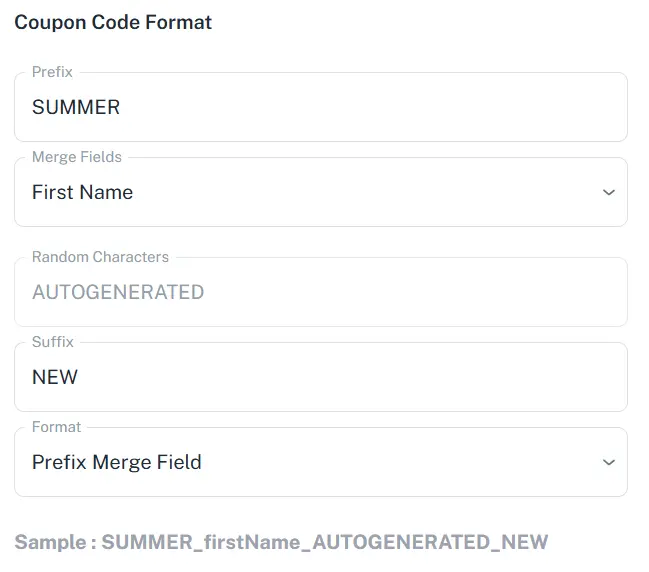The height and width of the screenshot is (572, 649).
Task: Click the 'Prefix' field label
Action: point(52,72)
